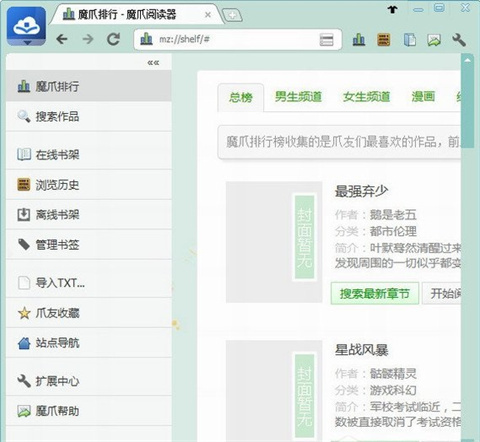Go forward with the forward arrow
This screenshot has height=442, width=480.
click(88, 39)
